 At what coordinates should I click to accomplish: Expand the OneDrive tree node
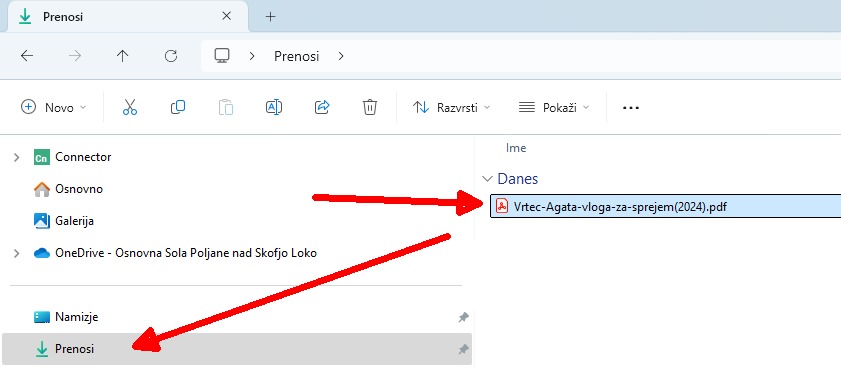[17, 253]
